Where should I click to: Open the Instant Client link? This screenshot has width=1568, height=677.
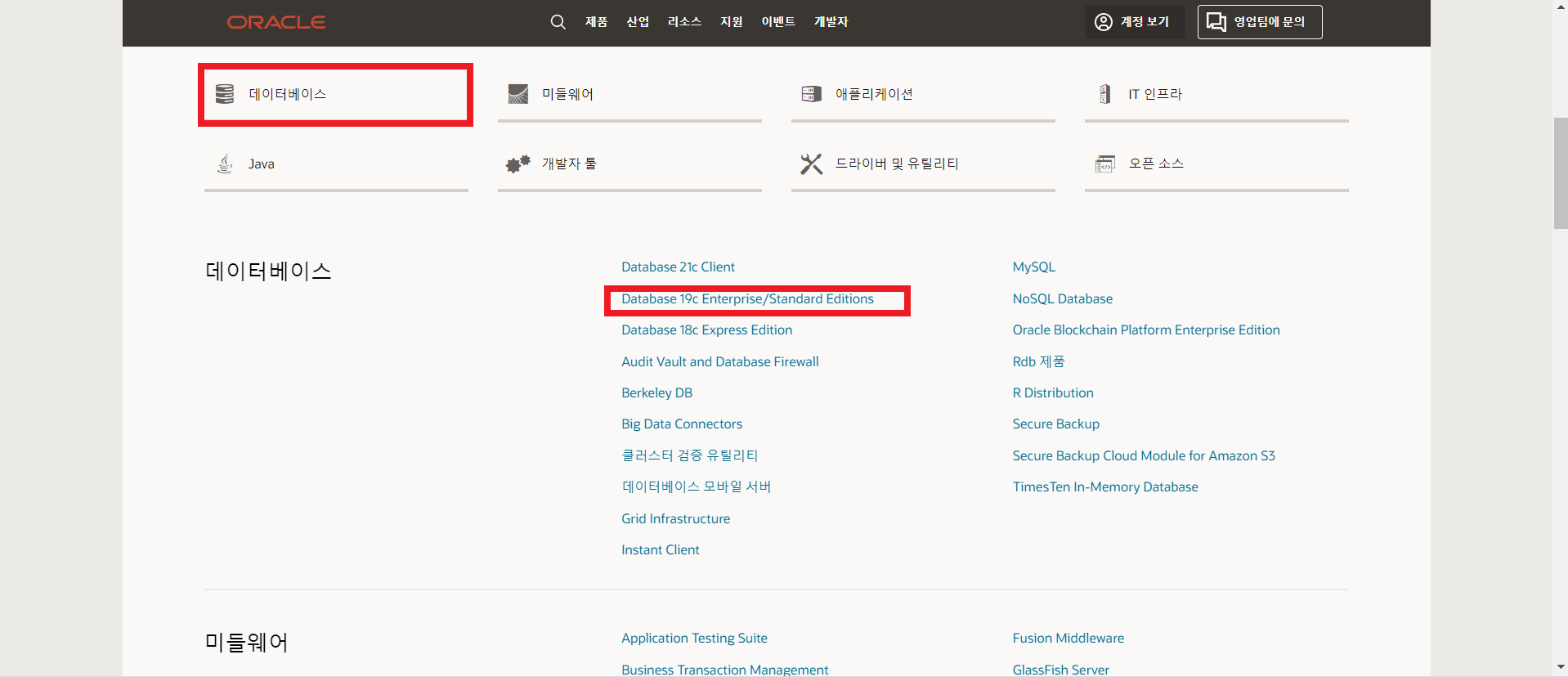660,550
